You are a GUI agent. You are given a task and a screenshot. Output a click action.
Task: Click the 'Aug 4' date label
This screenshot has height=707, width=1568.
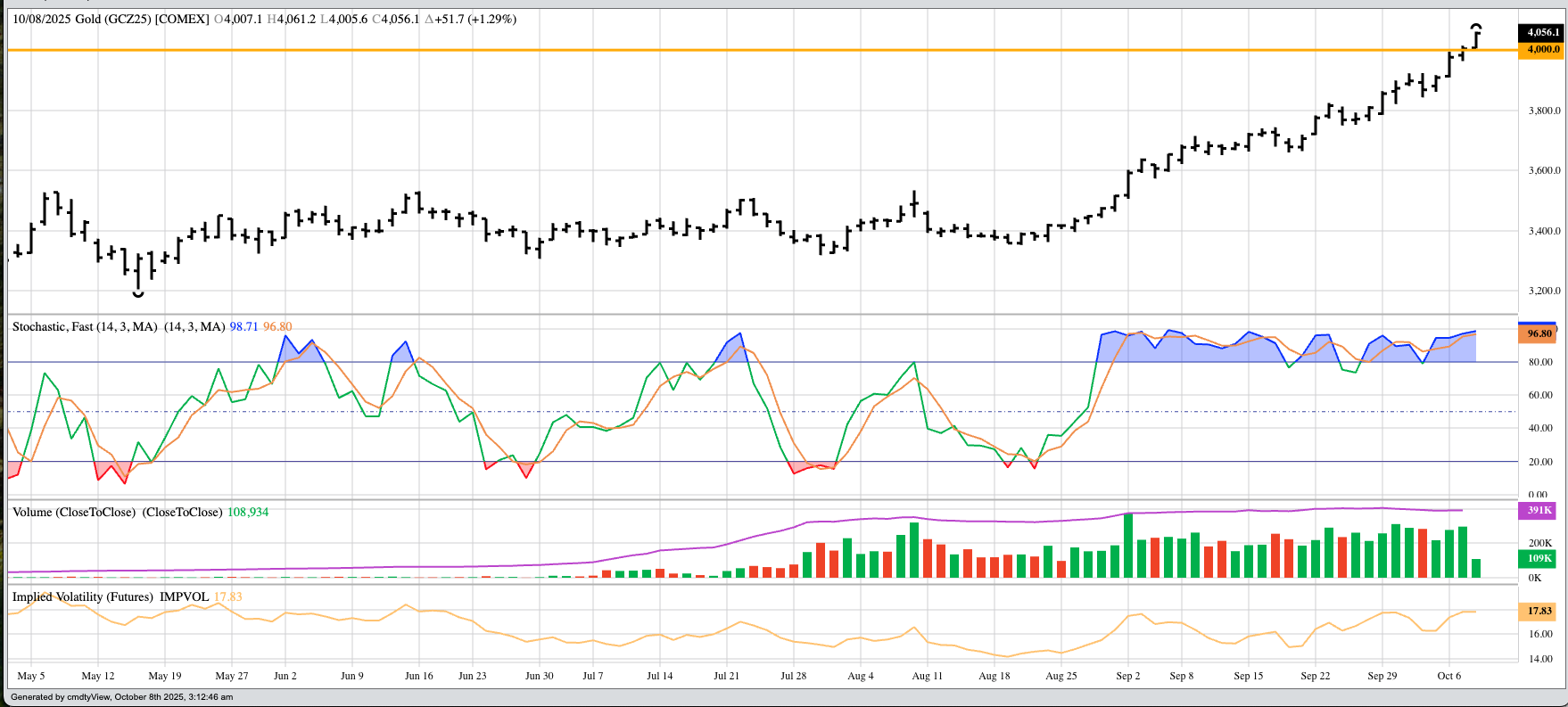(861, 676)
